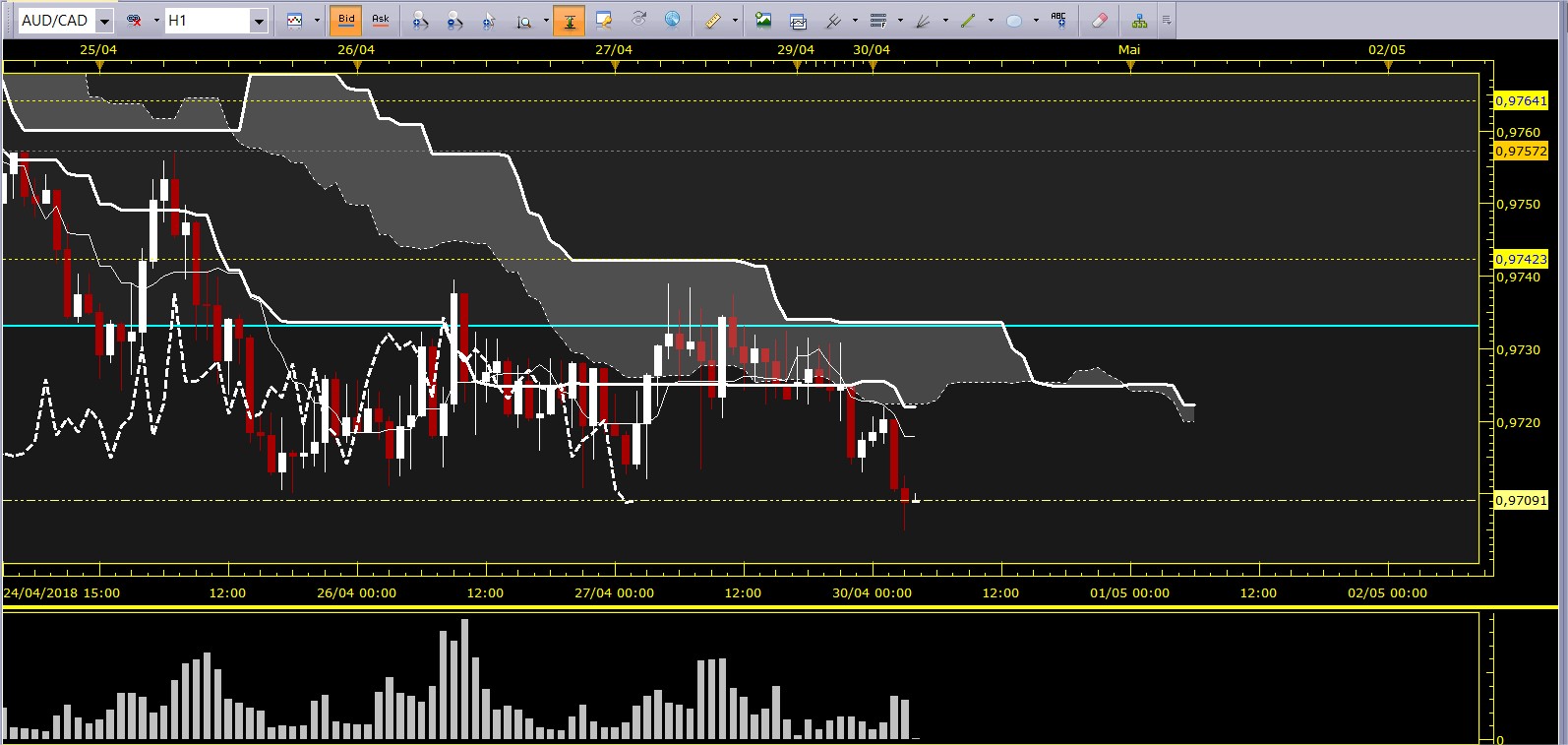The width and height of the screenshot is (1568, 745).
Task: Expand the pitchfork tool options arrow
Action: 855,21
